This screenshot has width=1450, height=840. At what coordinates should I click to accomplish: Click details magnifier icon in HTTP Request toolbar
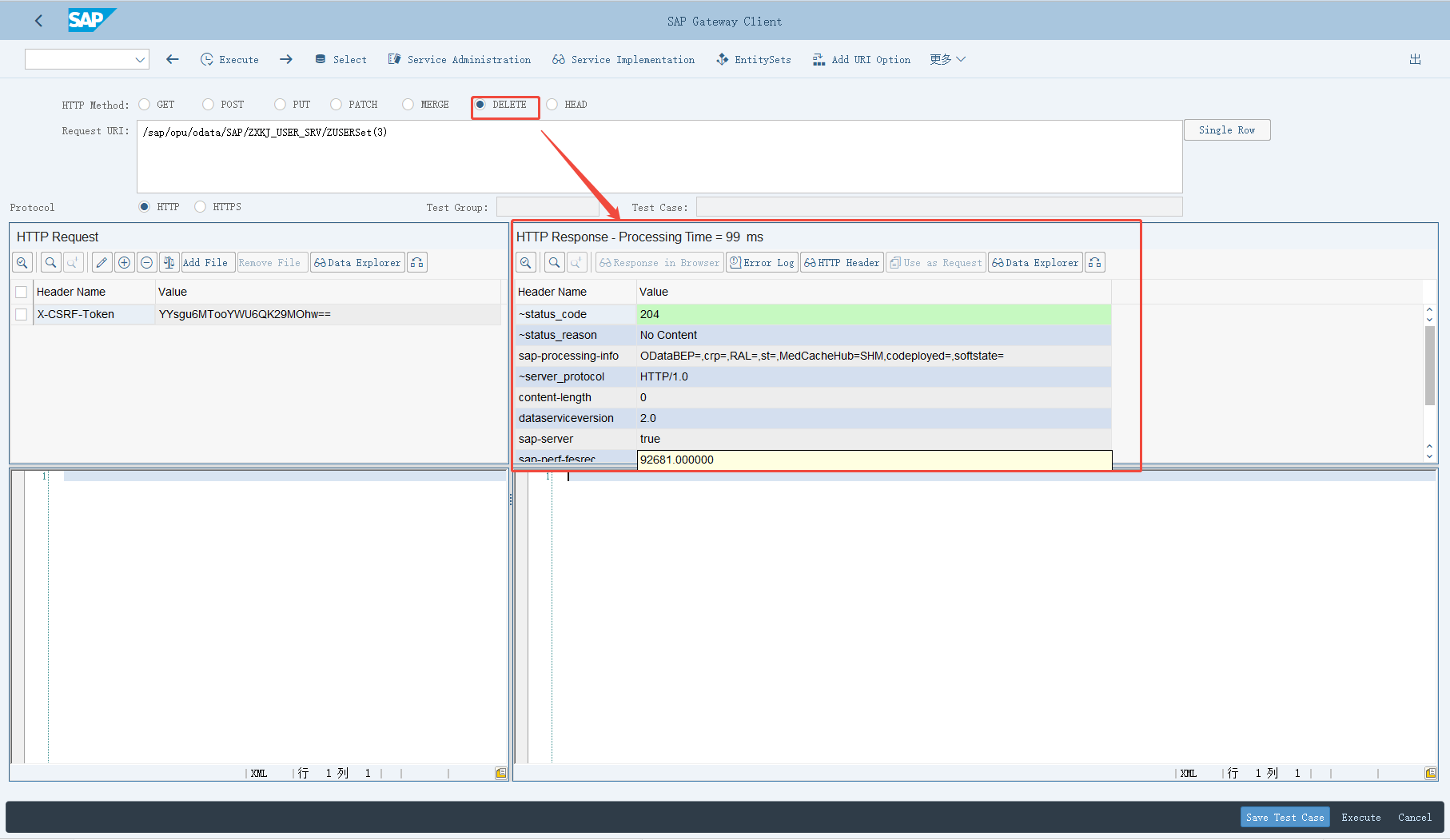click(x=22, y=262)
